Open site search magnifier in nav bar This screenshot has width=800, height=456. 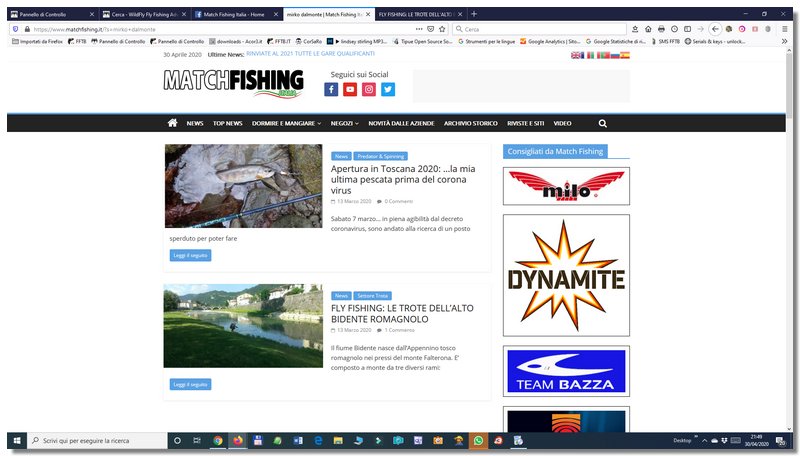(603, 123)
